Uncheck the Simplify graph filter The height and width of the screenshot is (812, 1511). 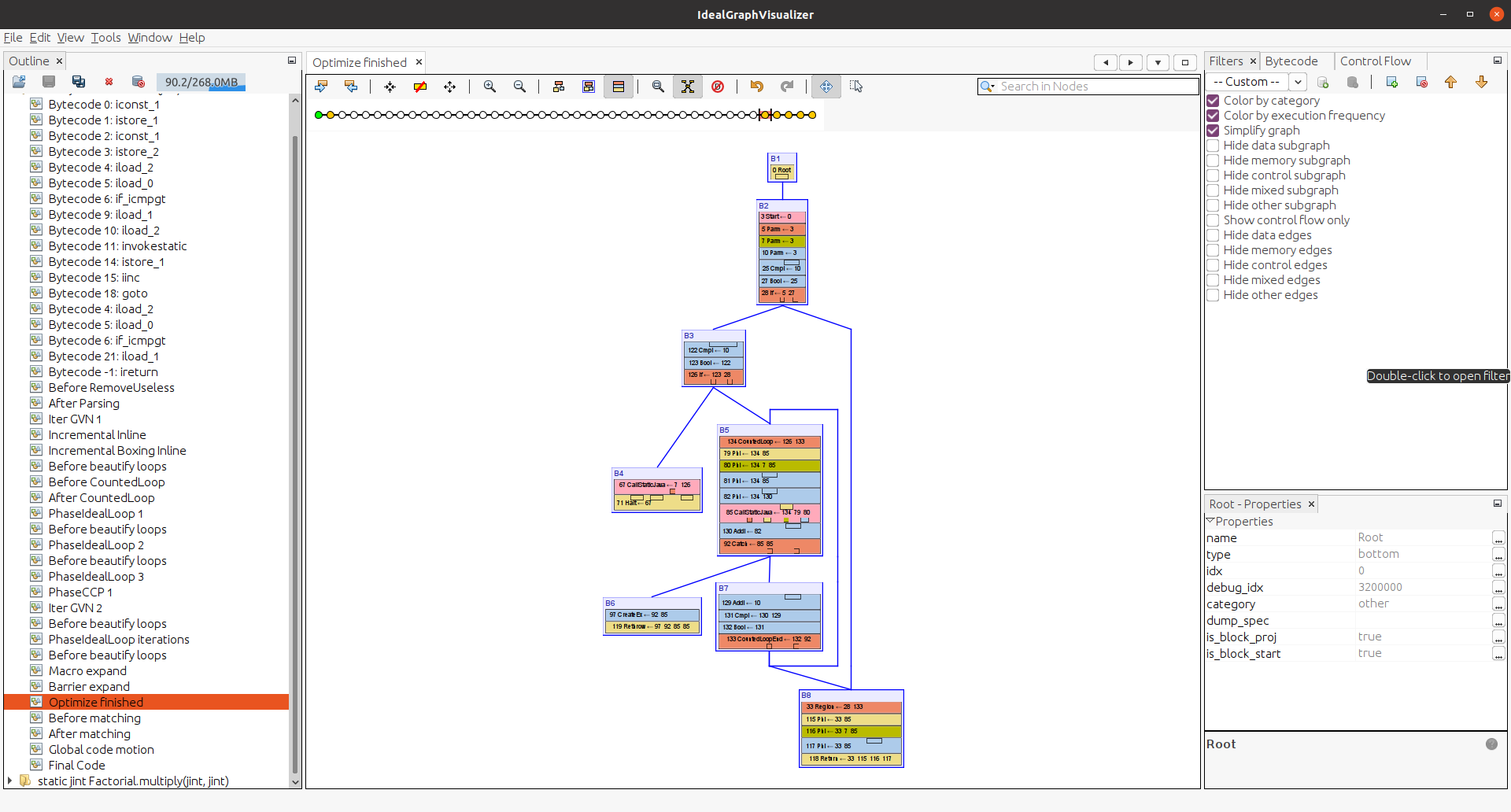tap(1213, 131)
